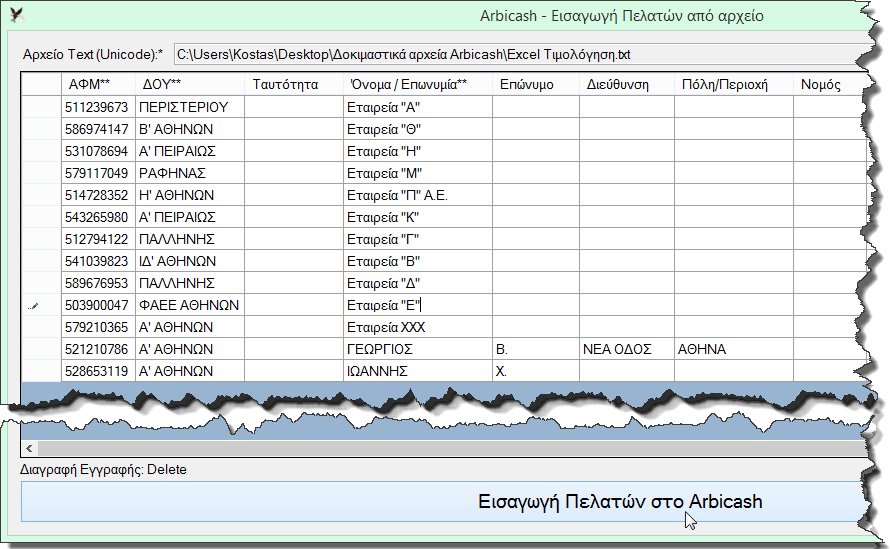
Task: Click the Εταιρεία "Κ" name cell
Action: [418, 217]
